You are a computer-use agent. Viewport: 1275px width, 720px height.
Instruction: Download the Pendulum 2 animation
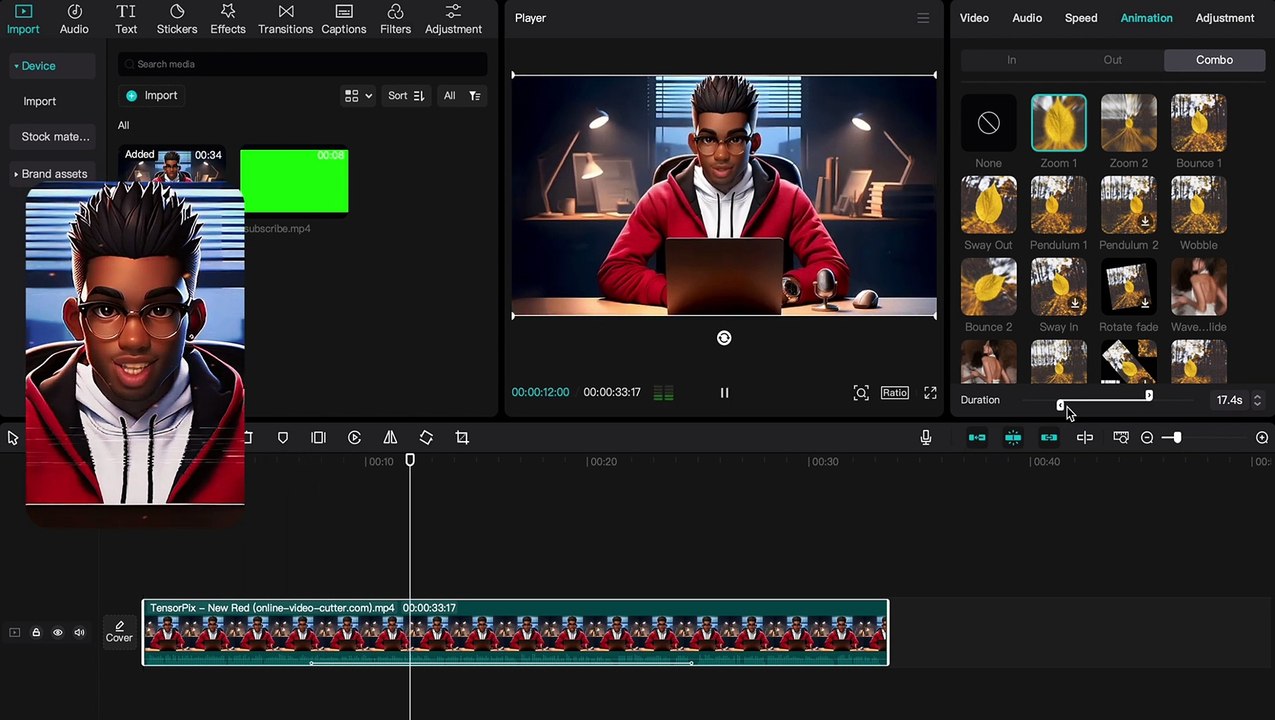coord(1146,222)
